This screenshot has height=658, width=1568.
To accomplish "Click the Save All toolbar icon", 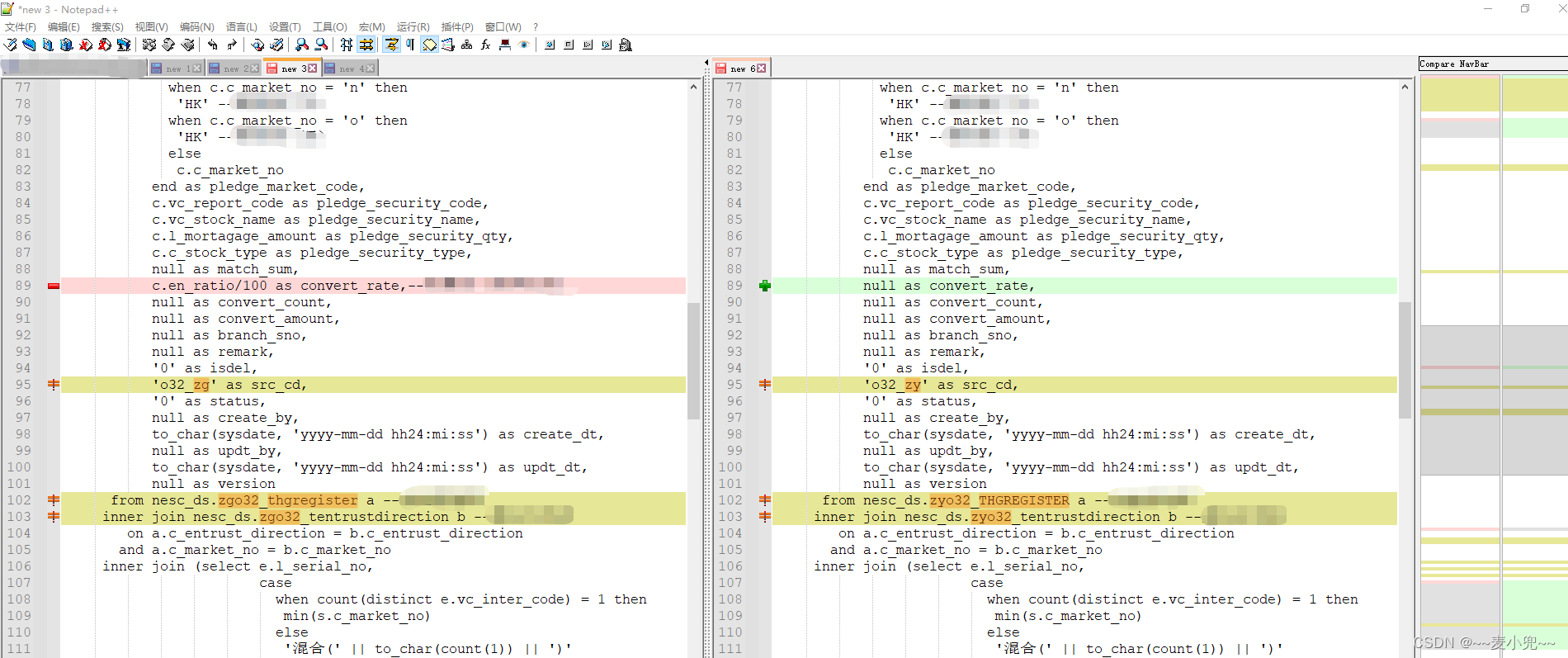I will (67, 45).
